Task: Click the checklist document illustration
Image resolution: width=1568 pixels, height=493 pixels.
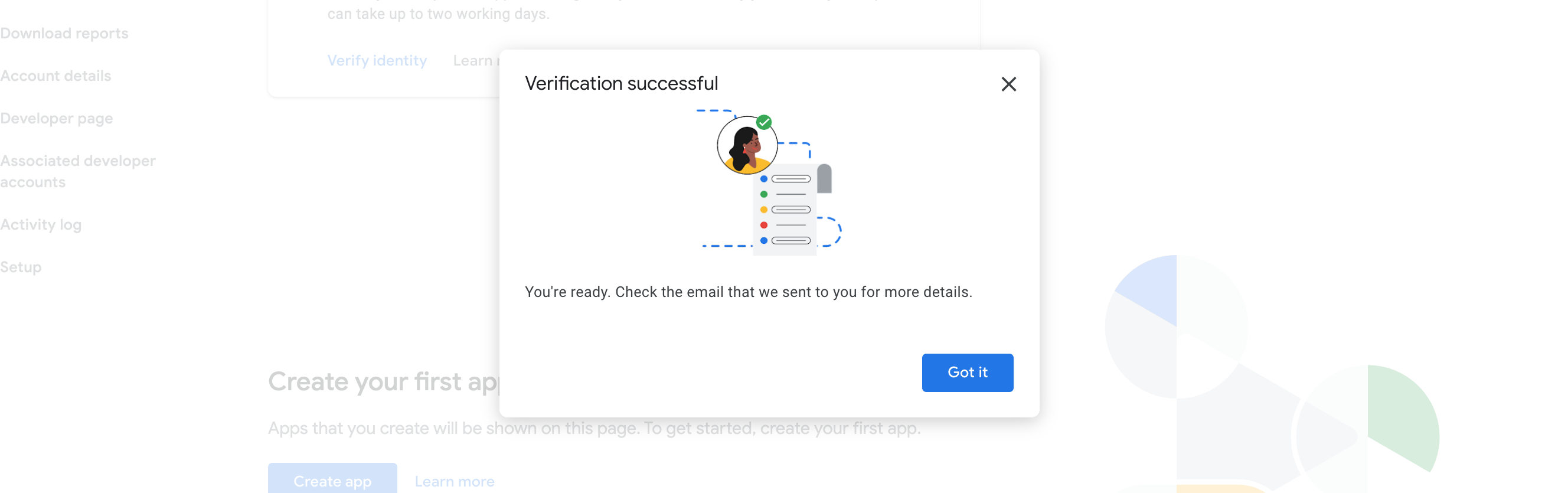Action: coord(785,211)
